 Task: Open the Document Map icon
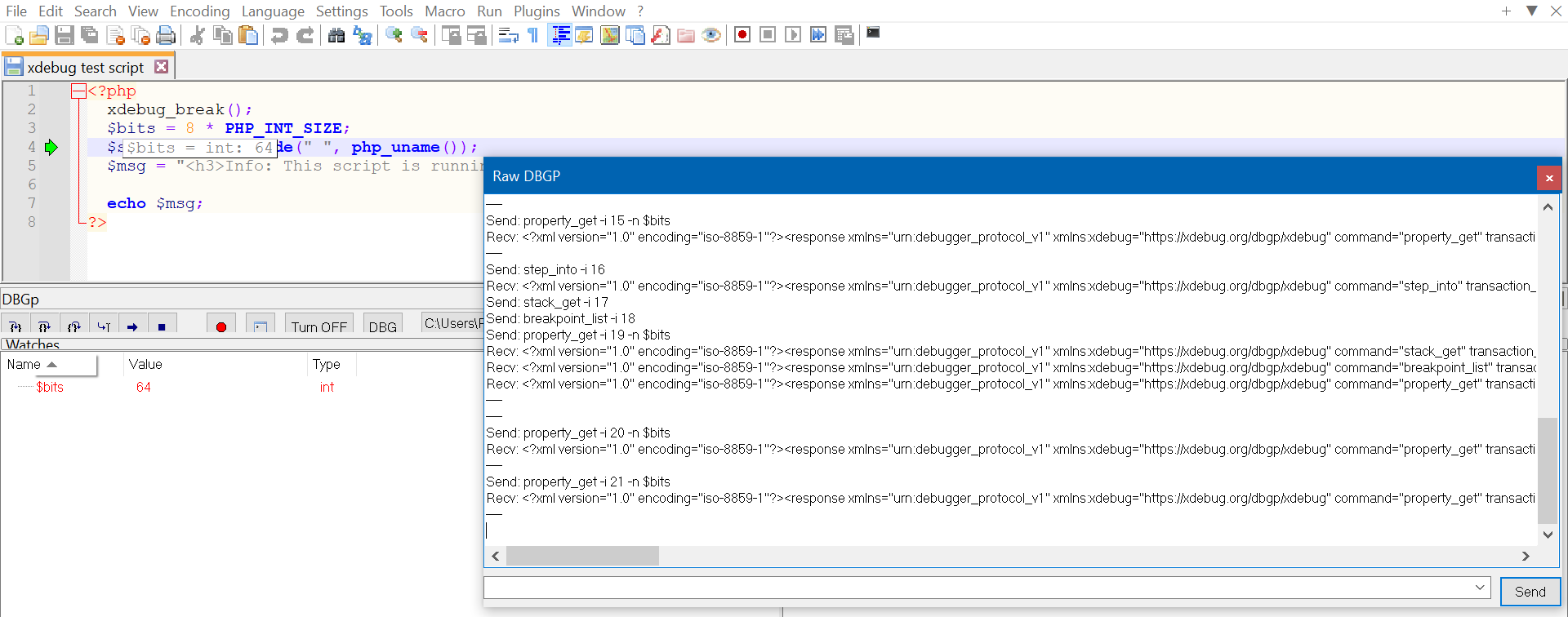pyautogui.click(x=610, y=35)
